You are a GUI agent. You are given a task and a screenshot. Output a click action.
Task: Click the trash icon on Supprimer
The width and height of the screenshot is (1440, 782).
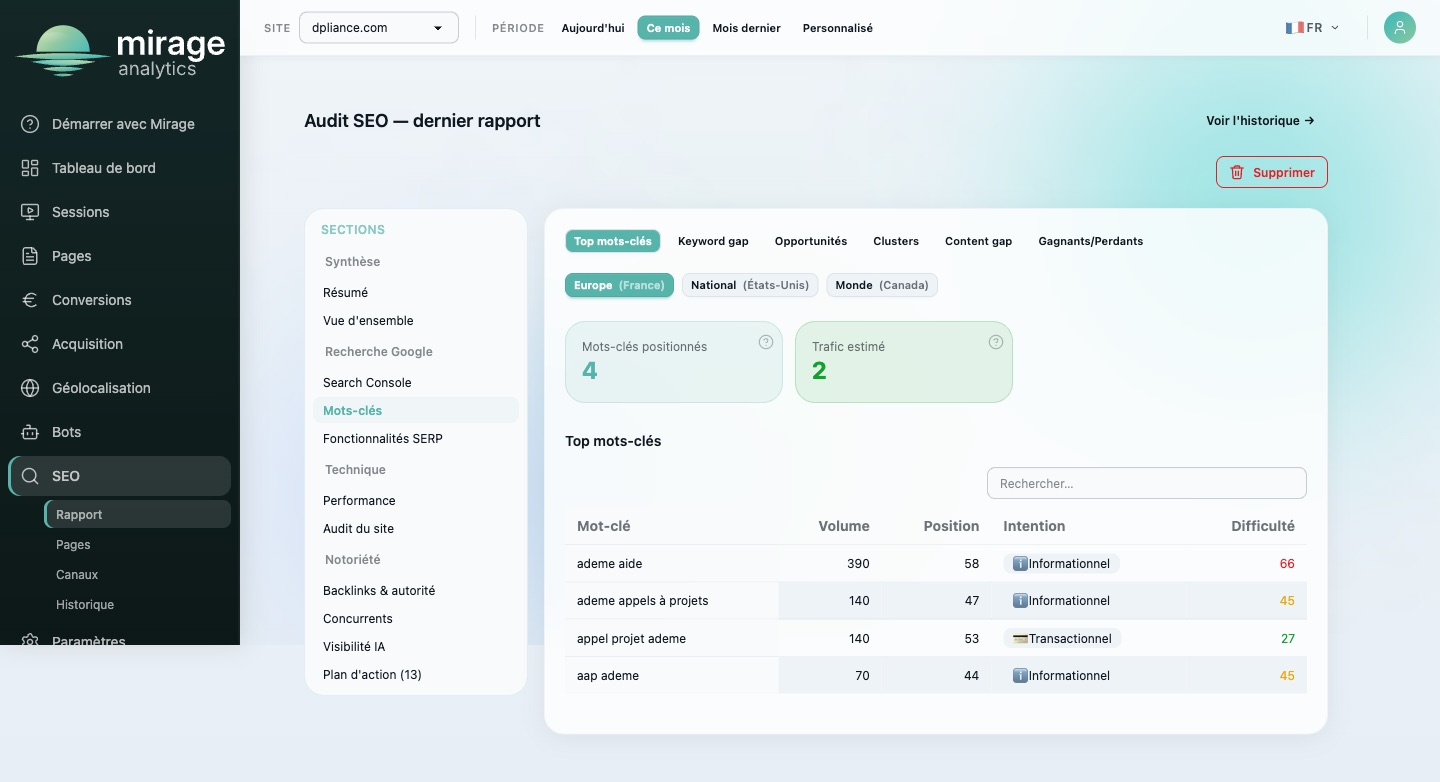click(1237, 172)
